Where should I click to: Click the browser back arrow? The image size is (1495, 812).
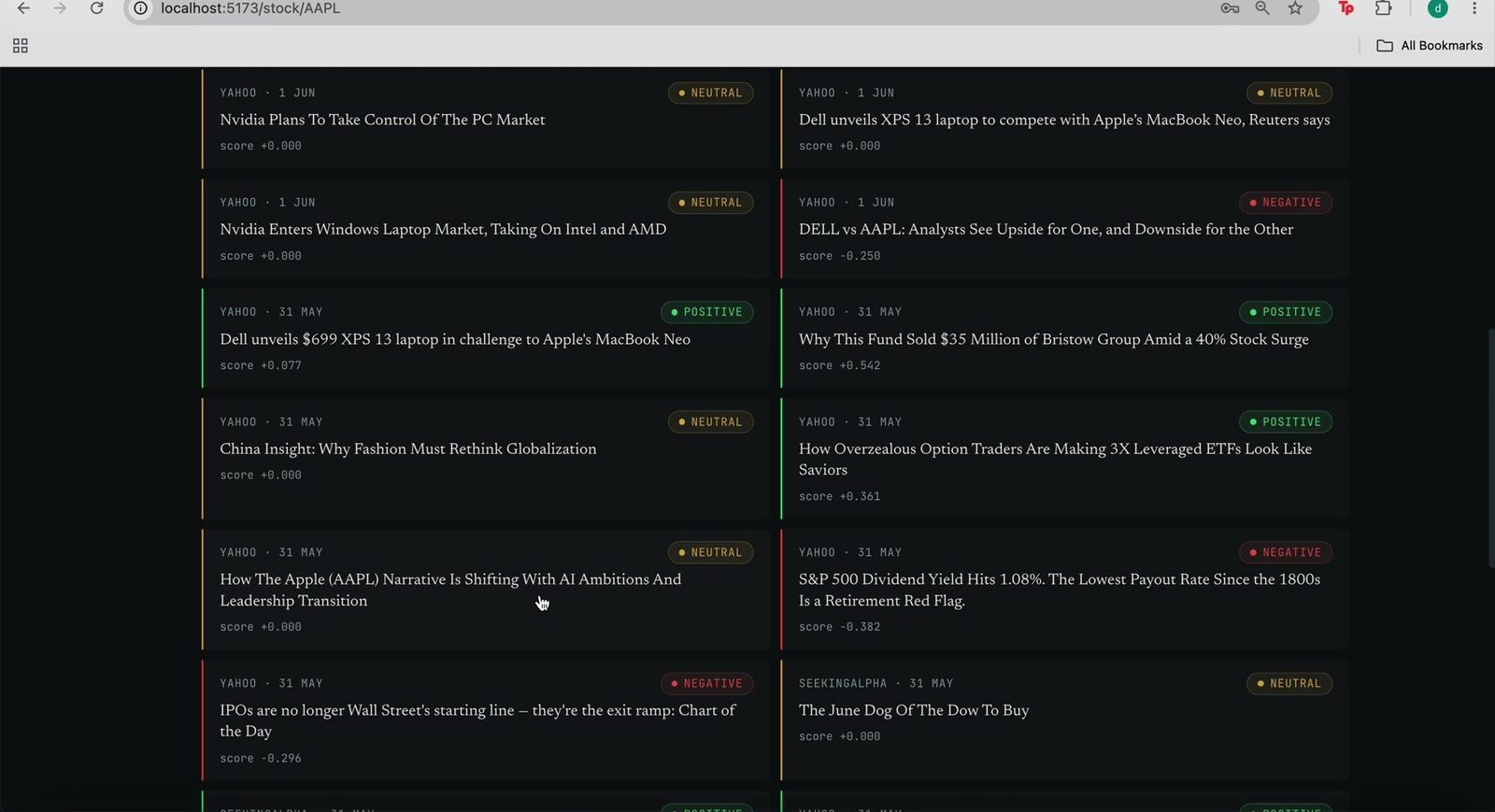pos(23,8)
